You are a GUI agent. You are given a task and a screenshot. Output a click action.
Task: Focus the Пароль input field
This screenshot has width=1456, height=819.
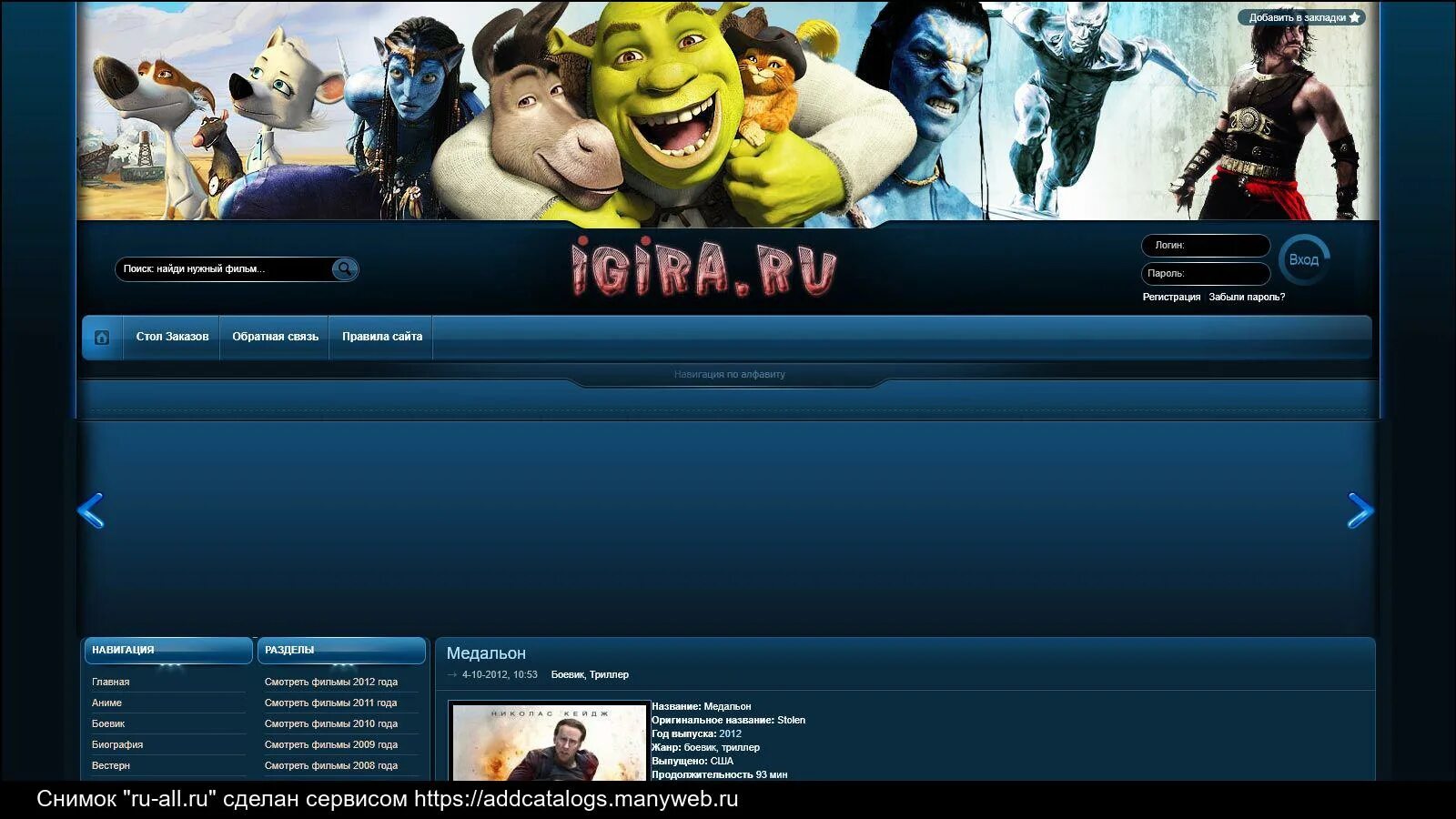point(1206,274)
